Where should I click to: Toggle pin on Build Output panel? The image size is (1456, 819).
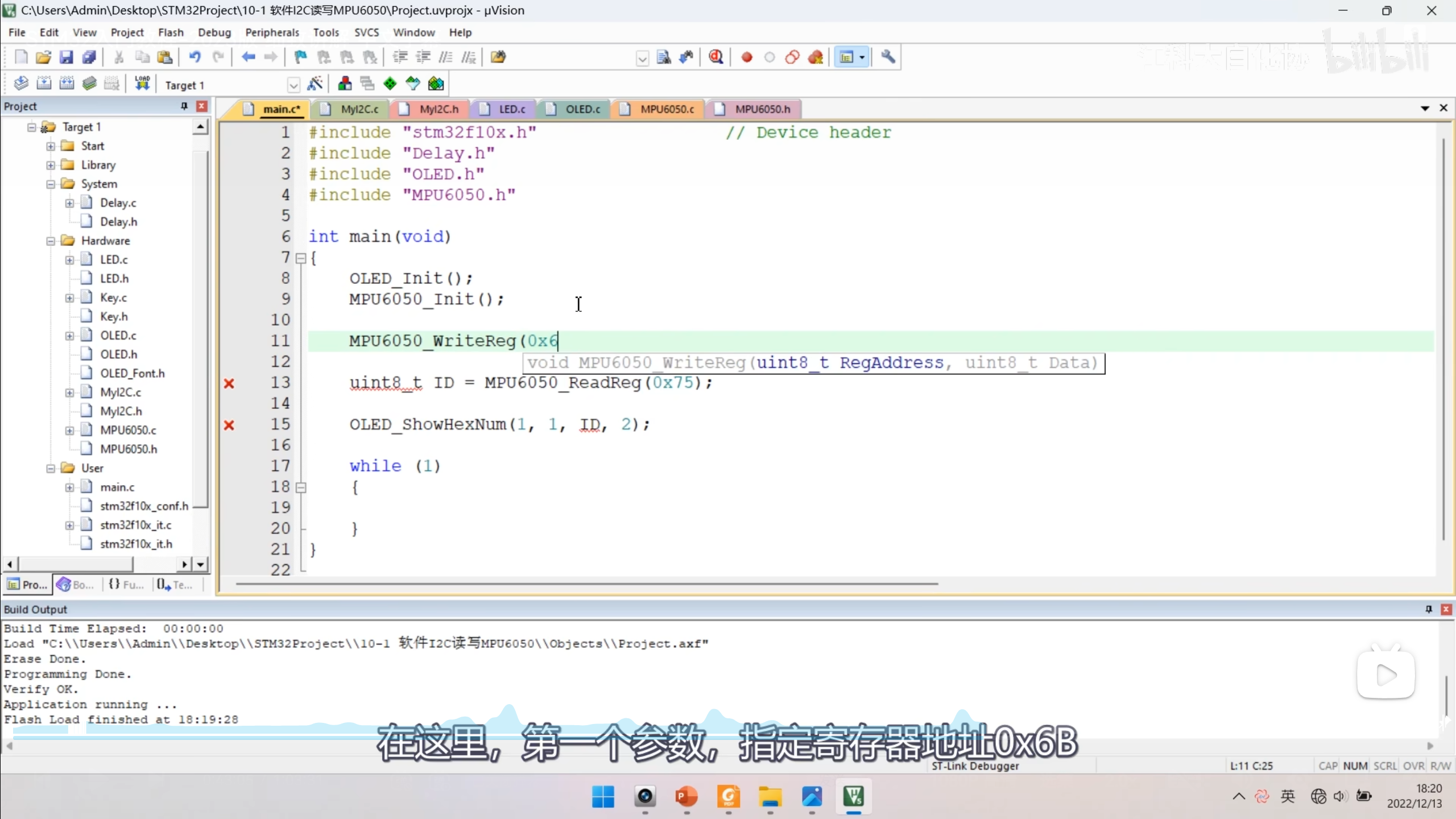1428,609
